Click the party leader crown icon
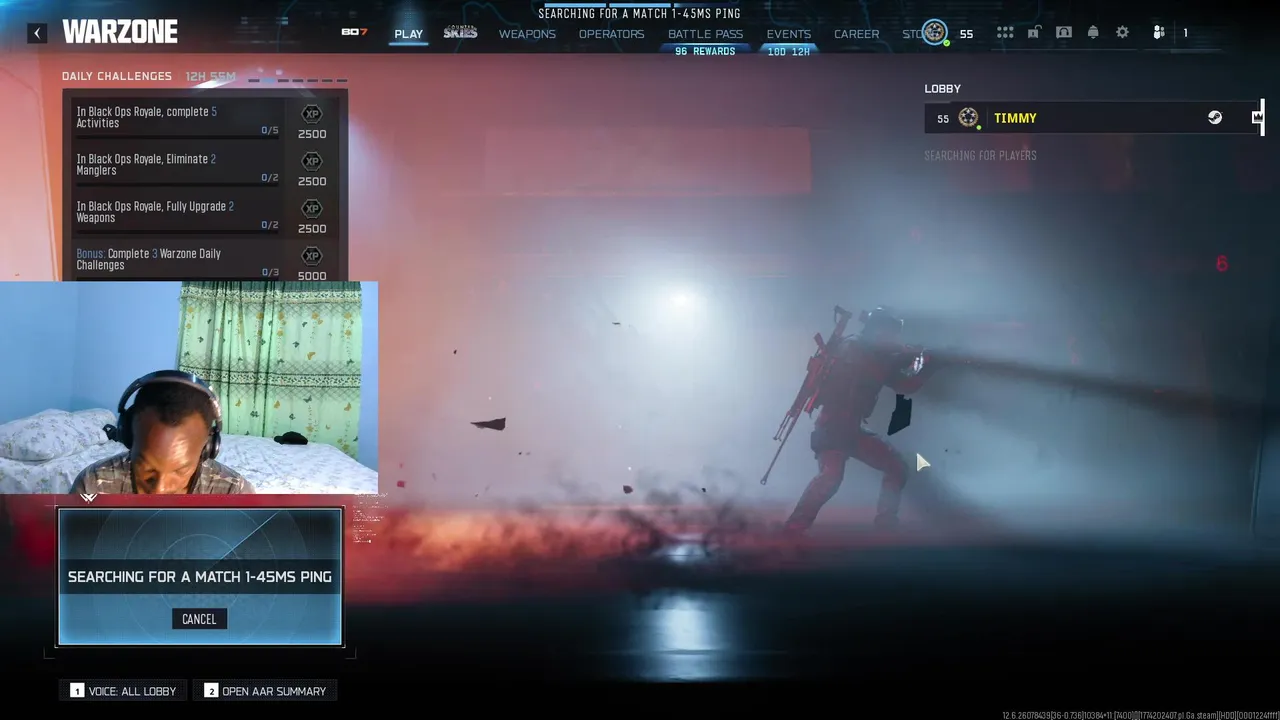The height and width of the screenshot is (720, 1280). [1256, 118]
